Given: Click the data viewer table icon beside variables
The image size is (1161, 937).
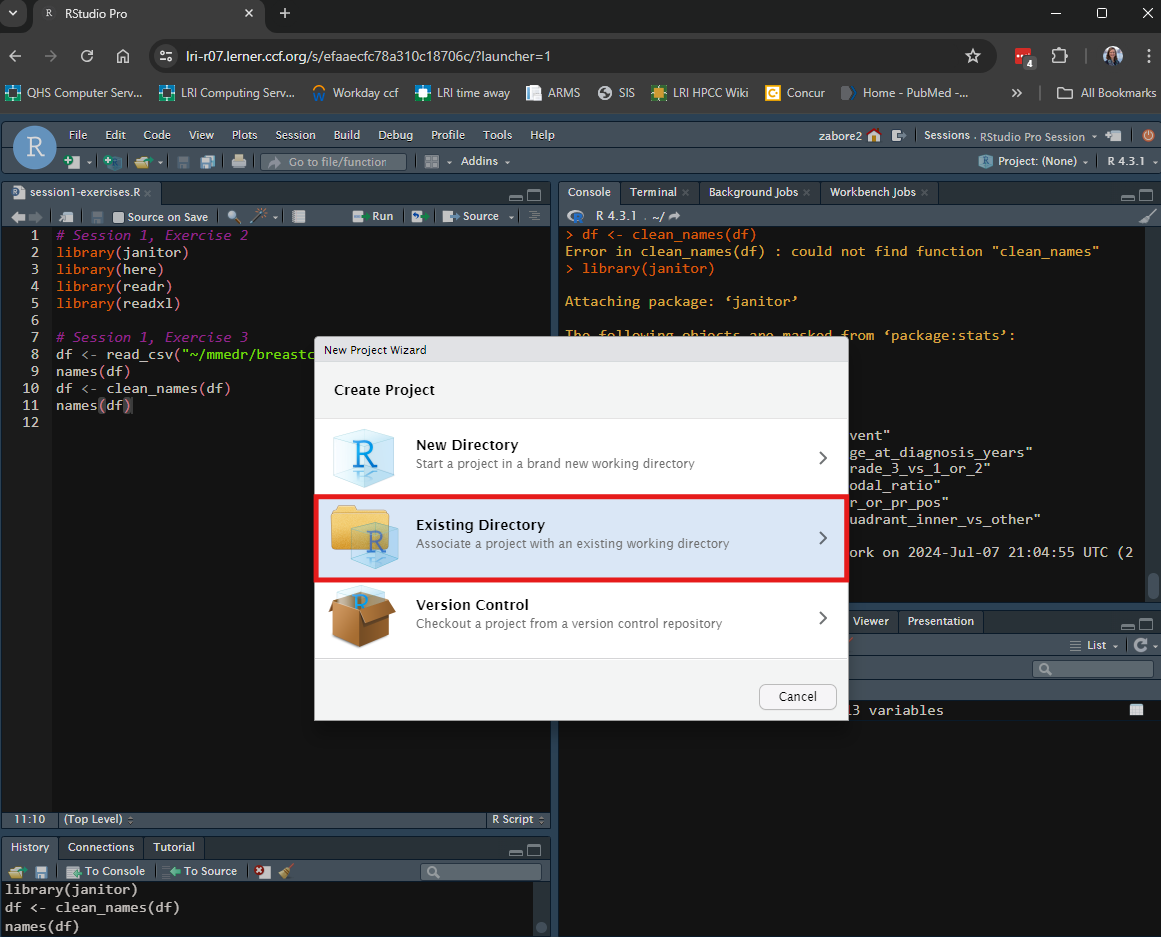Looking at the screenshot, I should click(1137, 710).
